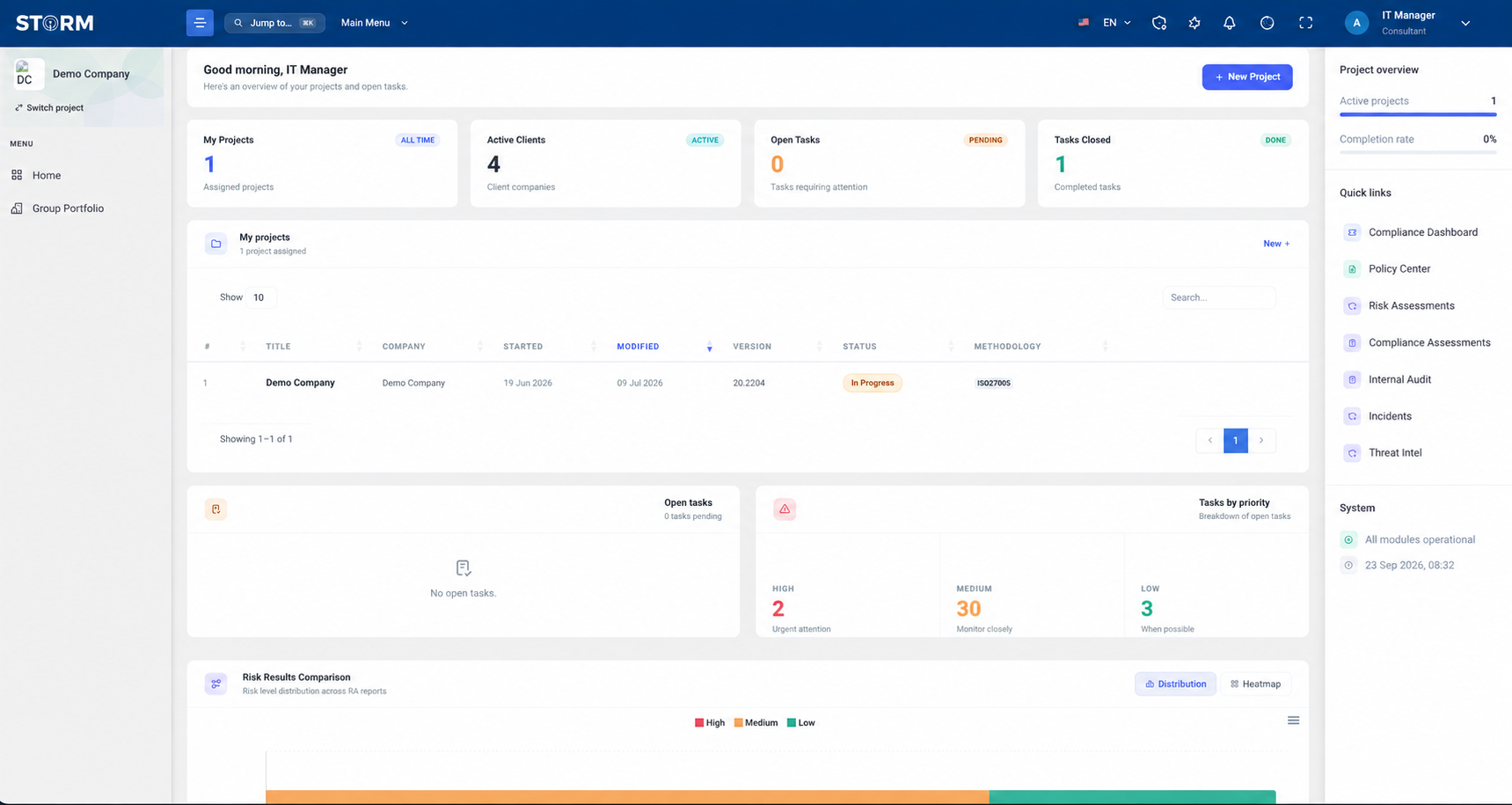Toggle the Medium series in chart legend
The width and height of the screenshot is (1512, 805).
[756, 723]
